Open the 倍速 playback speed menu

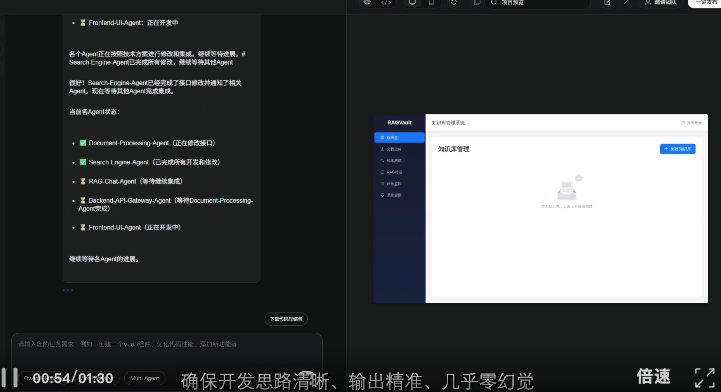click(x=653, y=376)
